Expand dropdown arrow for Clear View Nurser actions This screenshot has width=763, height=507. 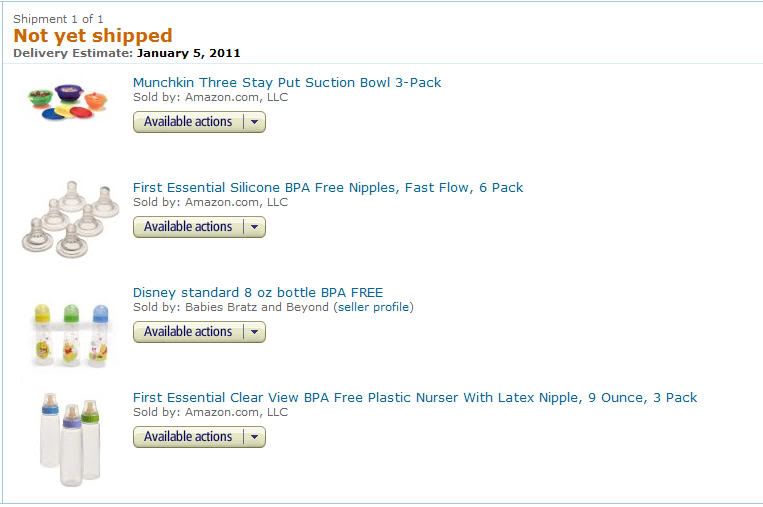(254, 437)
